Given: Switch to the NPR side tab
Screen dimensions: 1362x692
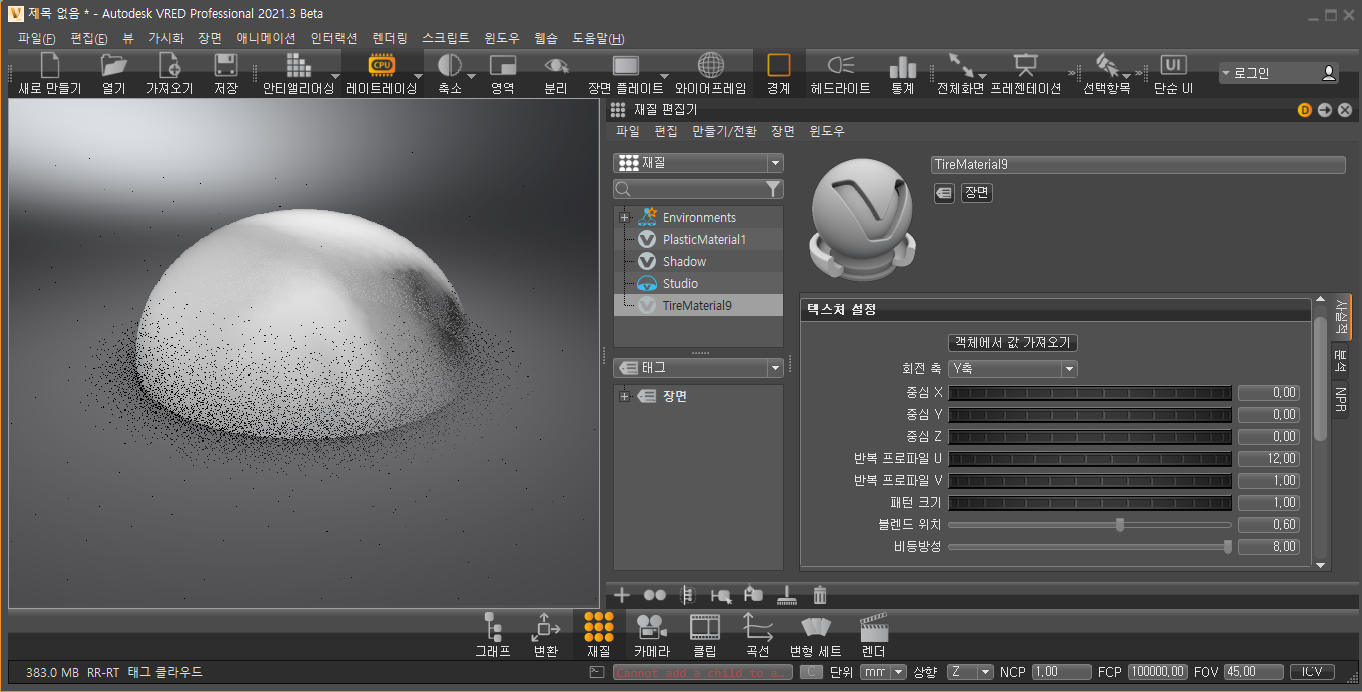Looking at the screenshot, I should pos(1341,398).
